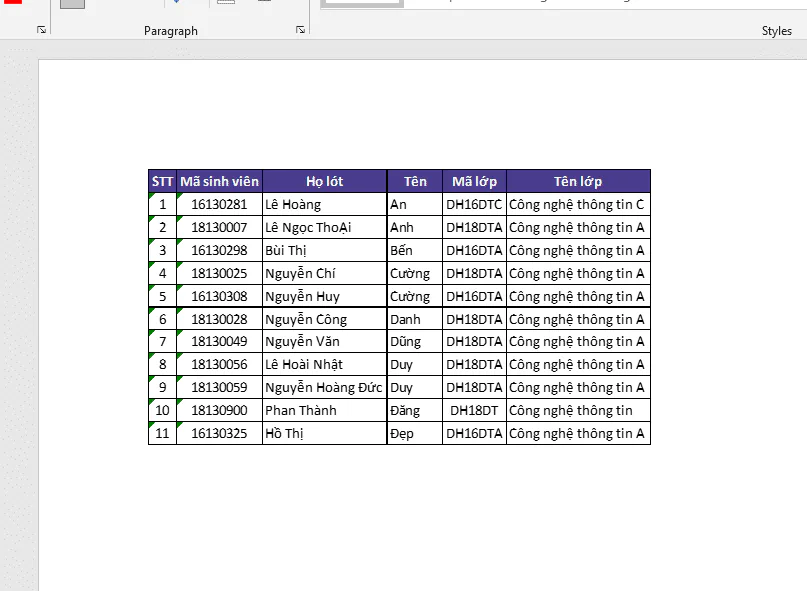
Task: Select student ID 16130281
Action: coord(219,204)
